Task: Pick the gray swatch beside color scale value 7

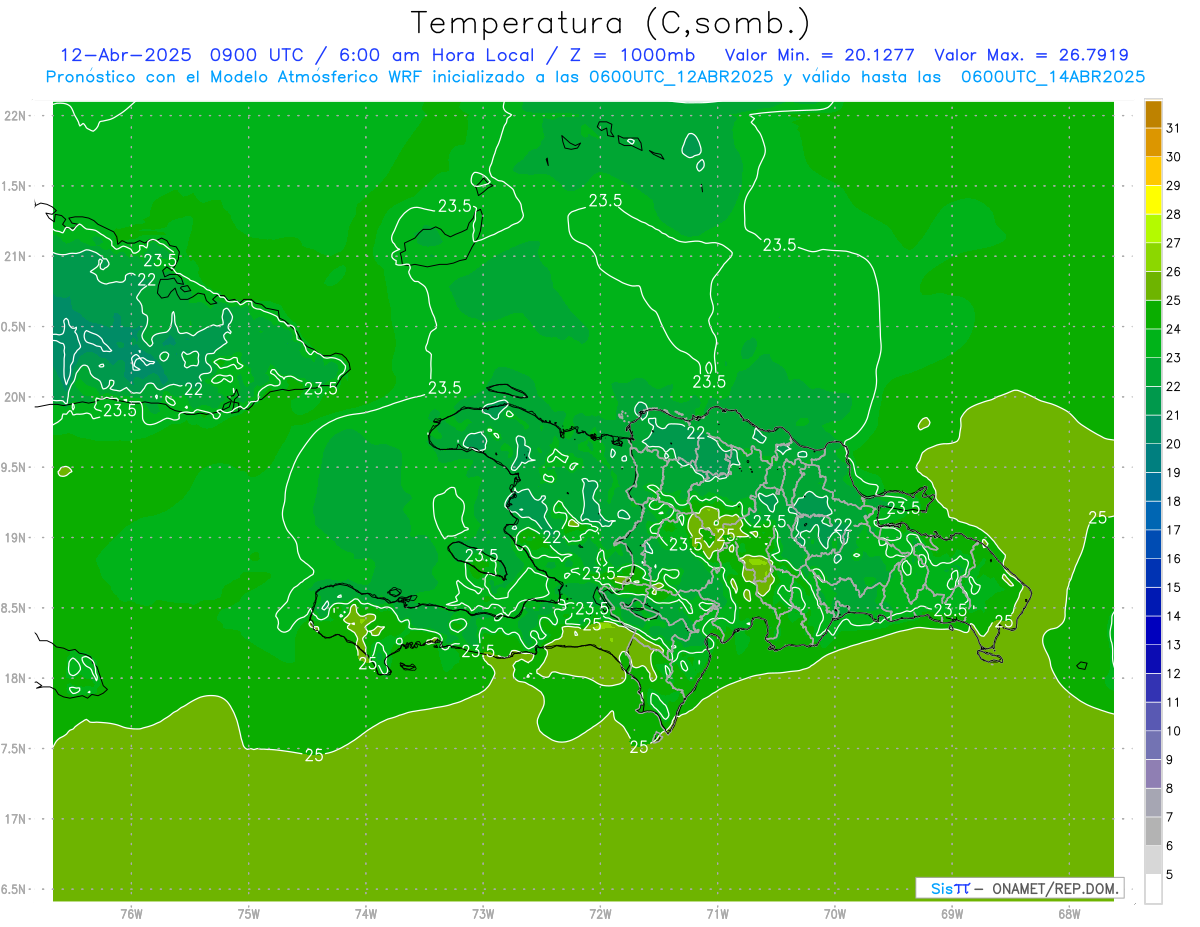Action: point(1153,803)
